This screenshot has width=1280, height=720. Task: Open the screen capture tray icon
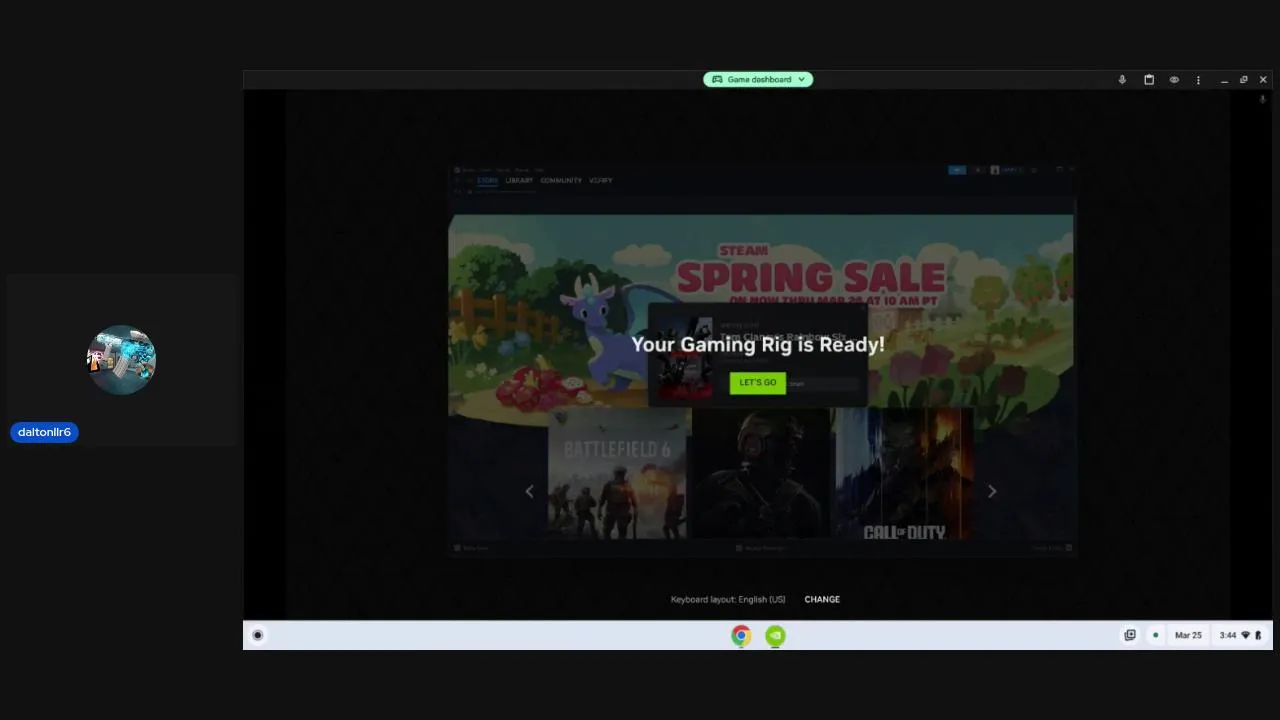click(1130, 635)
